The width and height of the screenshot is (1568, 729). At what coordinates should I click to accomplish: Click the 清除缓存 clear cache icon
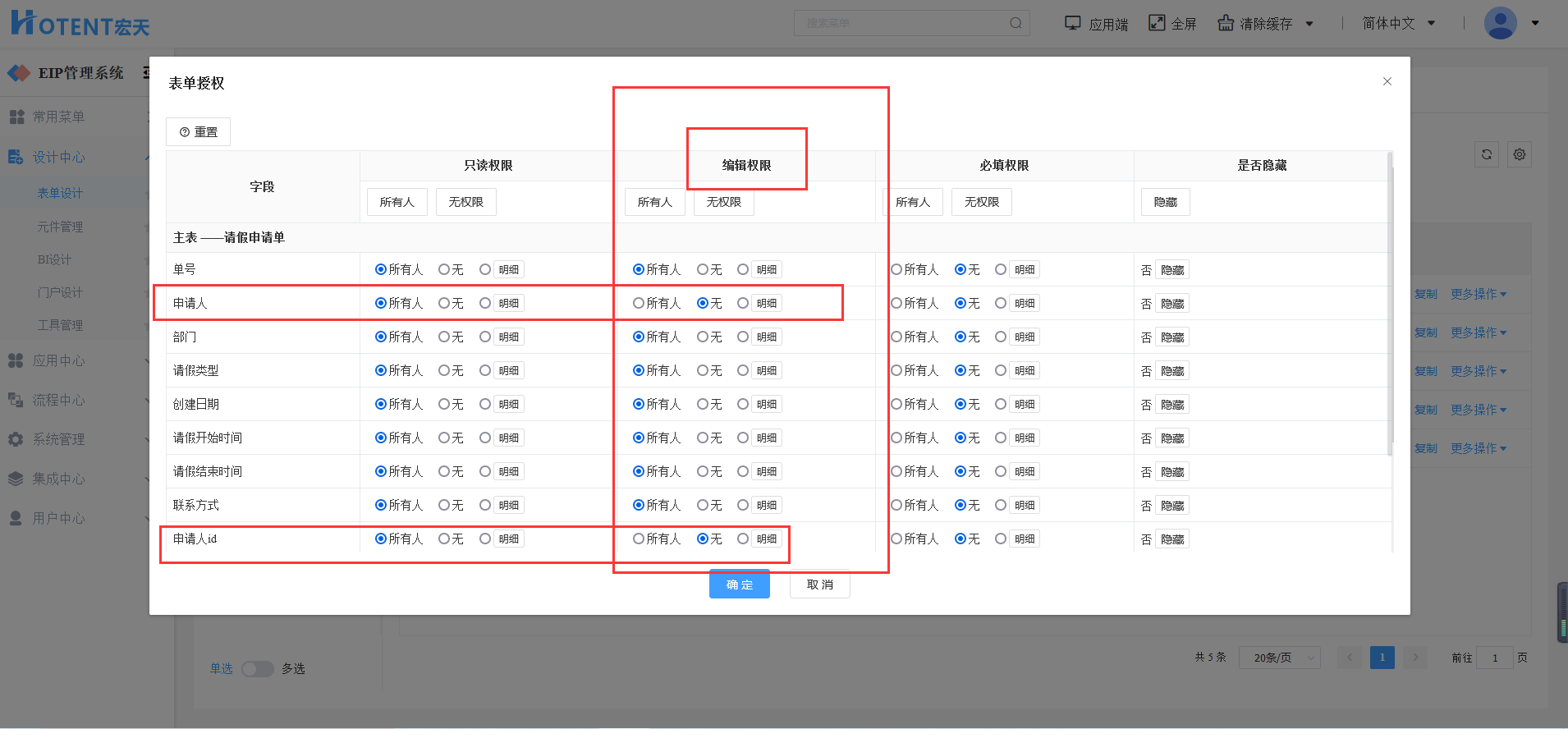point(1225,23)
